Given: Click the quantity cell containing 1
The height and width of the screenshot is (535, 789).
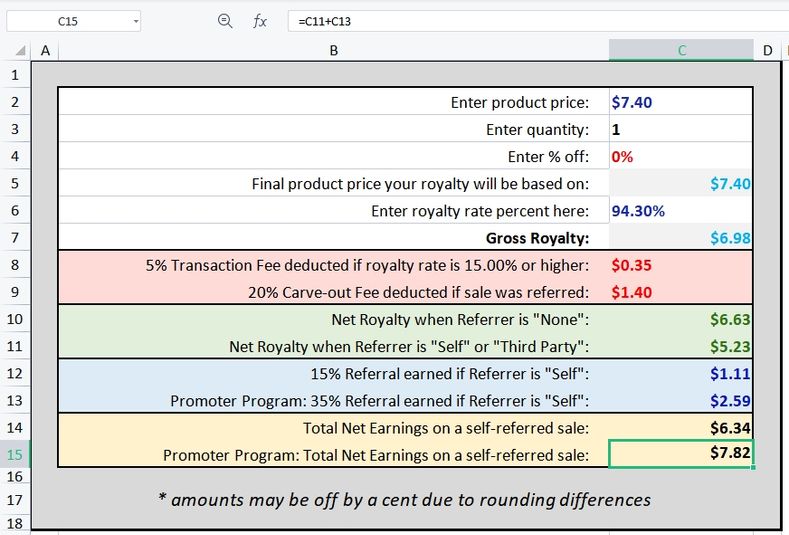Looking at the screenshot, I should 681,129.
